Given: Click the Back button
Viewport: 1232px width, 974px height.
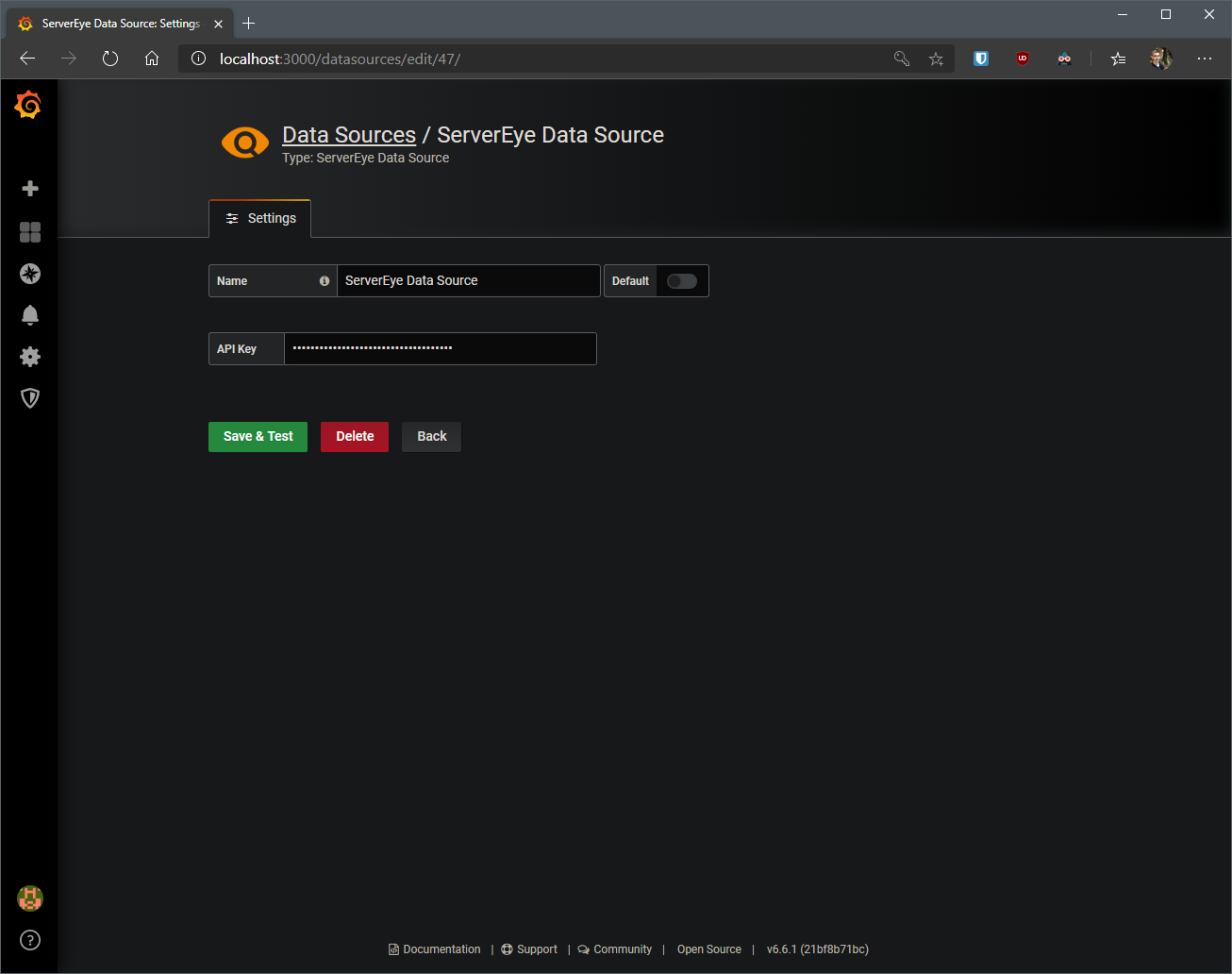Looking at the screenshot, I should (x=432, y=436).
